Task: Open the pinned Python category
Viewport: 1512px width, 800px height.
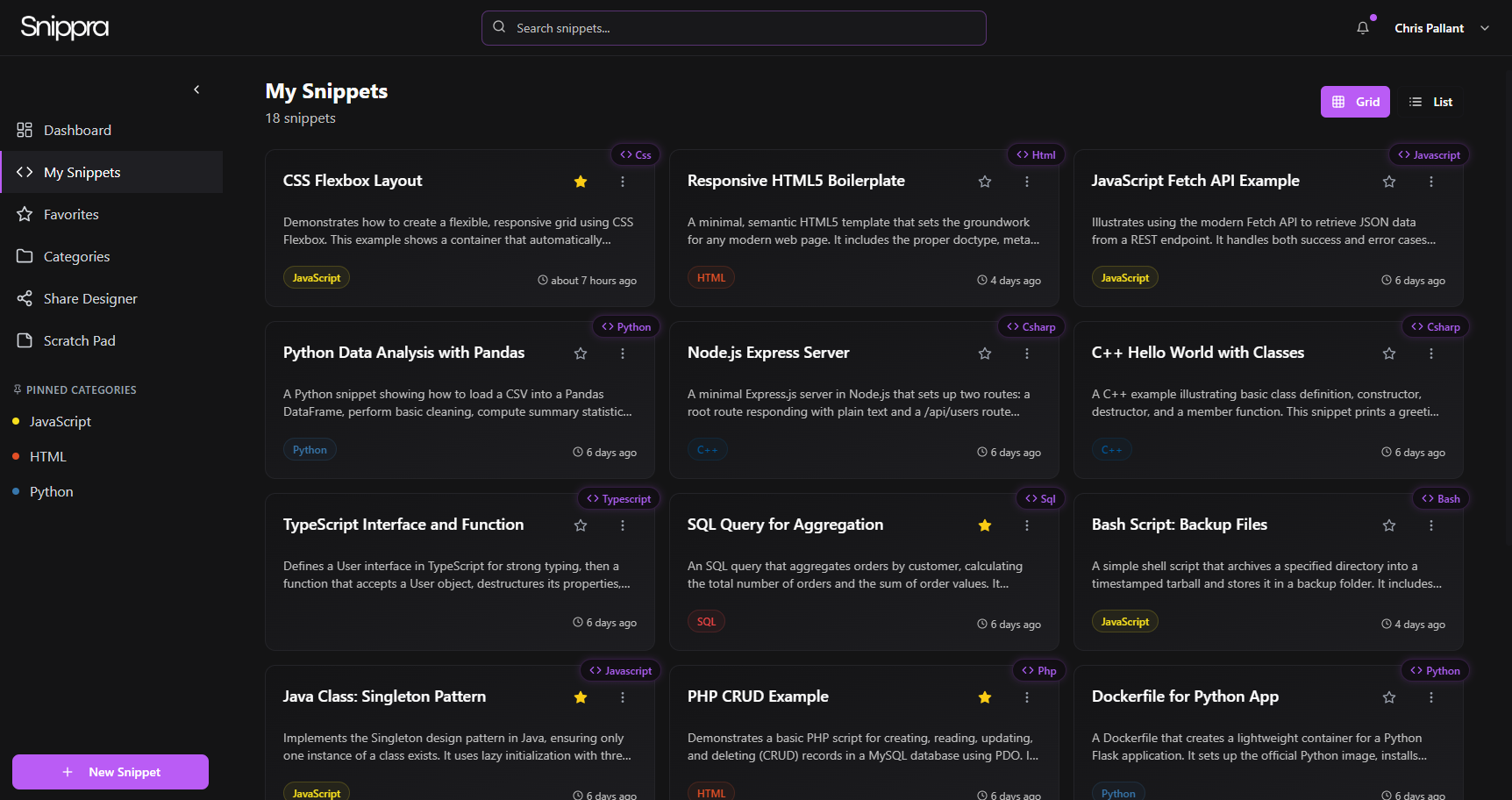Action: (52, 491)
